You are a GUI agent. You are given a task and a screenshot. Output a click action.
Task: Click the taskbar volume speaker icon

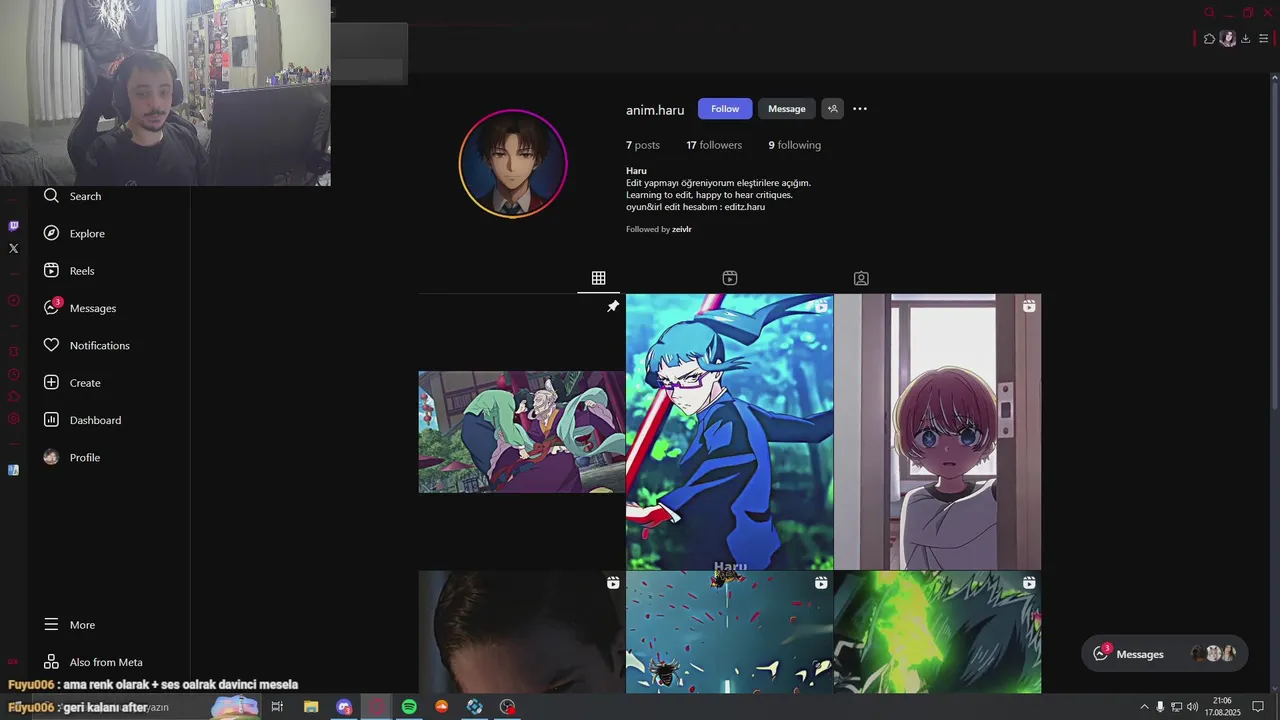pos(1192,707)
